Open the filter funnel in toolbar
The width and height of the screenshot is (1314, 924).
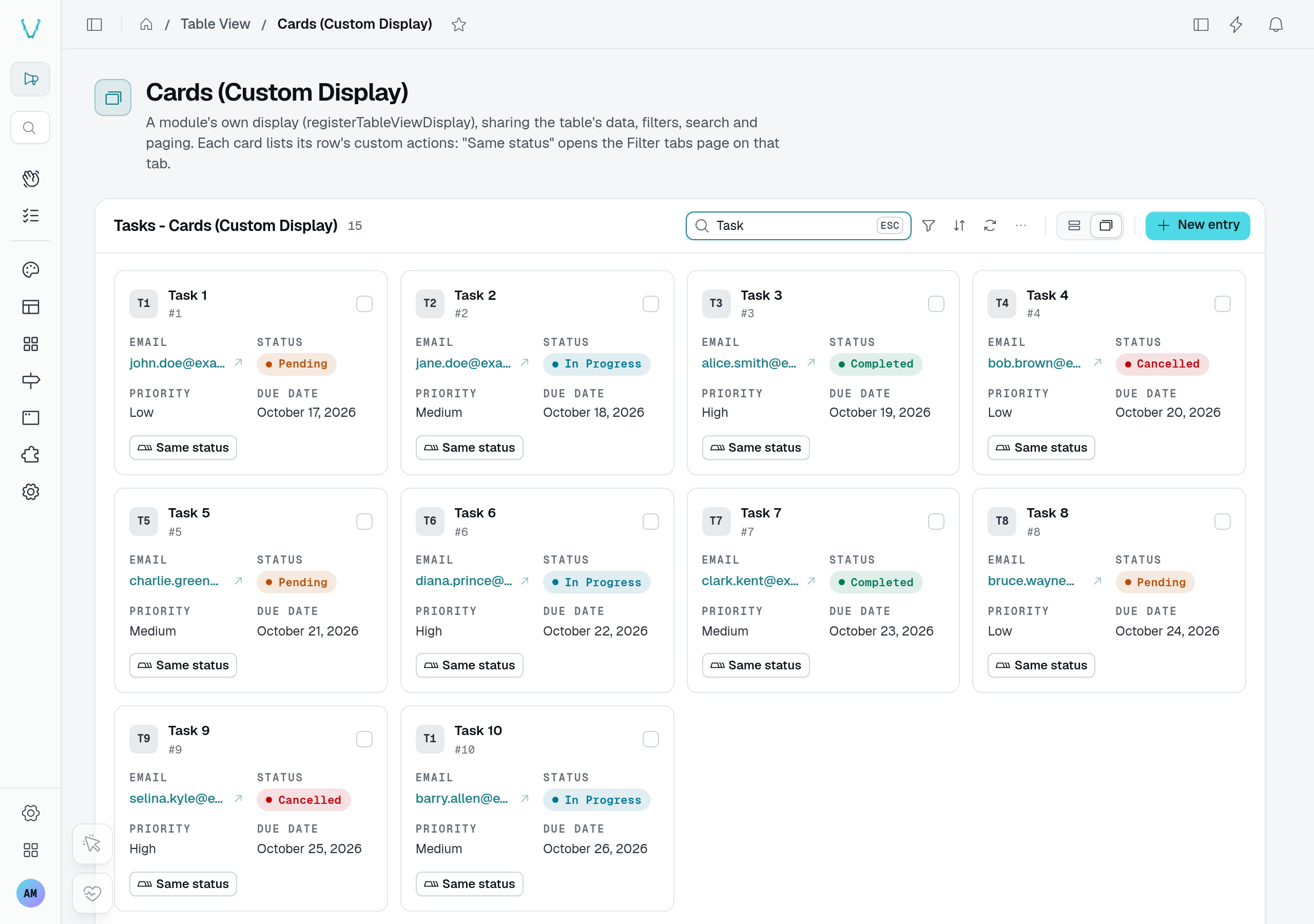click(x=929, y=225)
